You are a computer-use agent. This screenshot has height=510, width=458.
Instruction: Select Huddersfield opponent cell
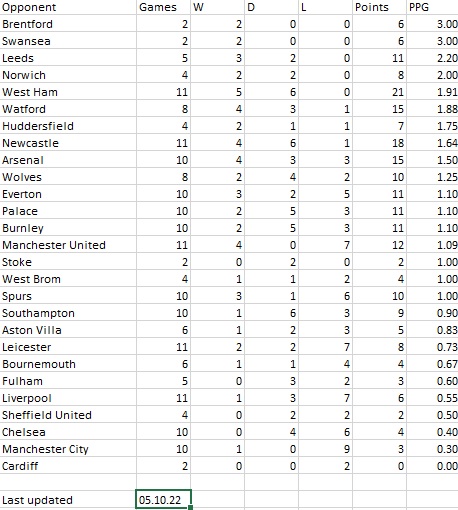pyautogui.click(x=68, y=126)
